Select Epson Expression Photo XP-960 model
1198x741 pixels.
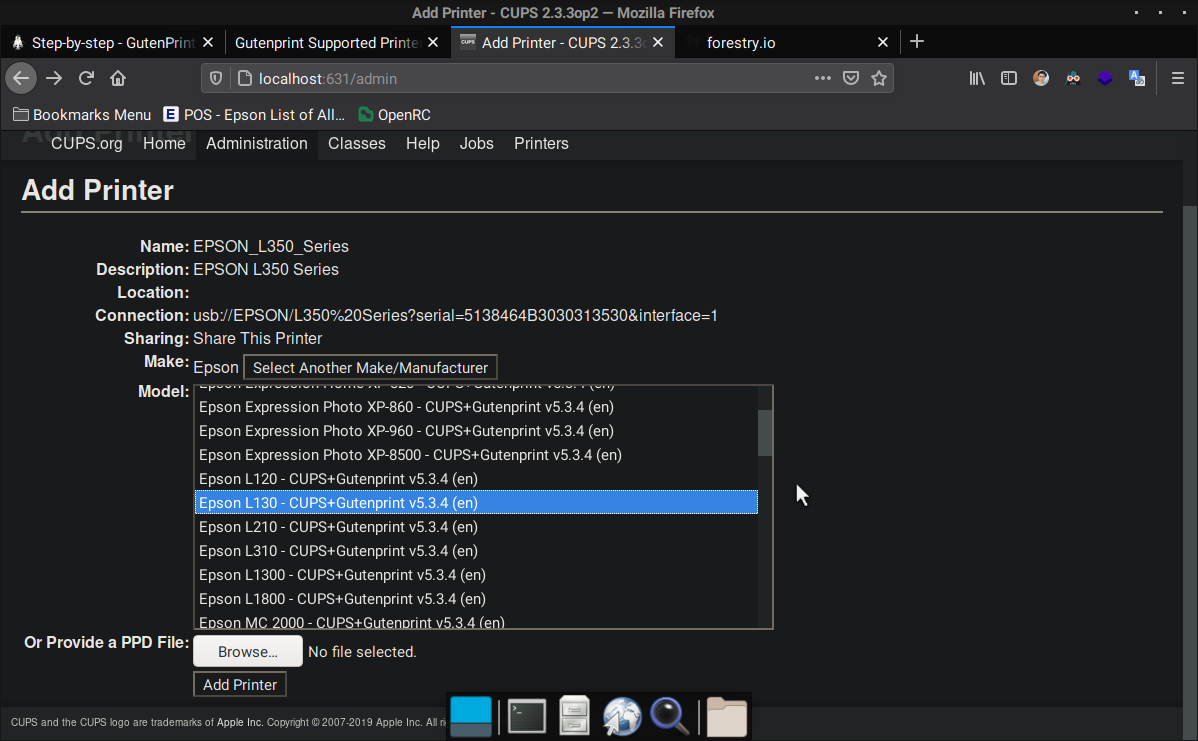click(476, 431)
